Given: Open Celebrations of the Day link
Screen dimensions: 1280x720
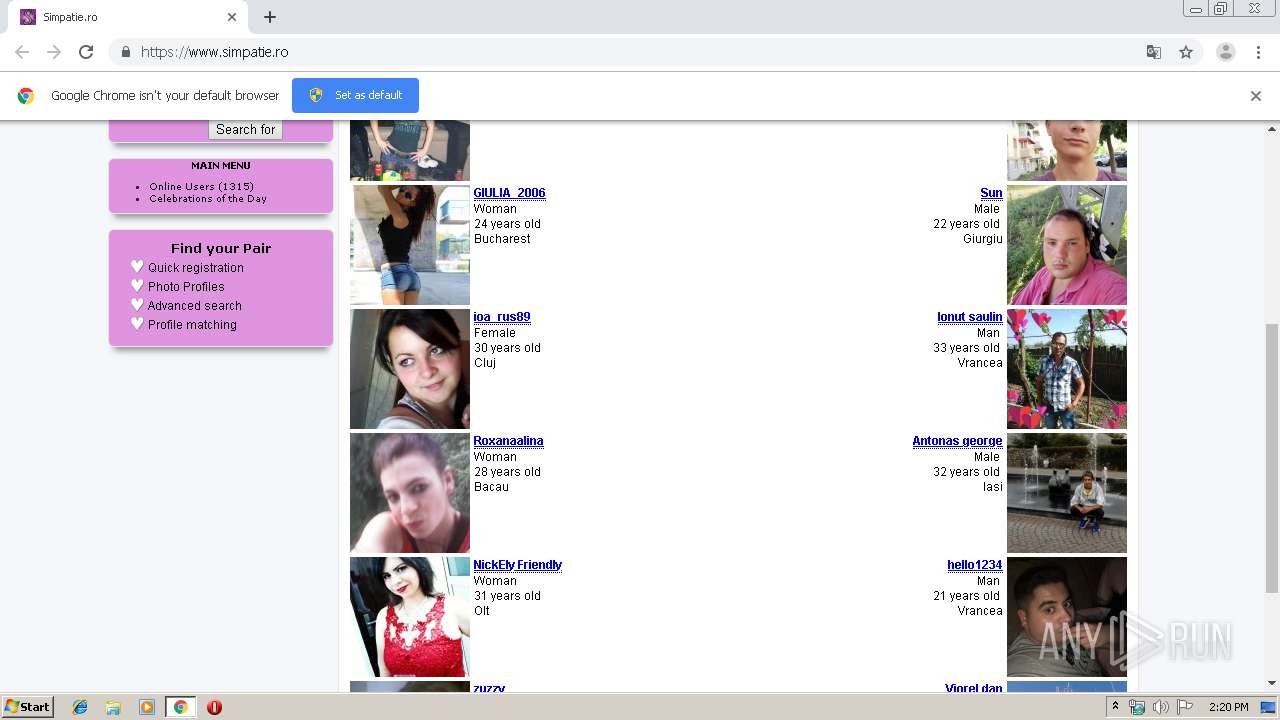Looking at the screenshot, I should (x=208, y=198).
